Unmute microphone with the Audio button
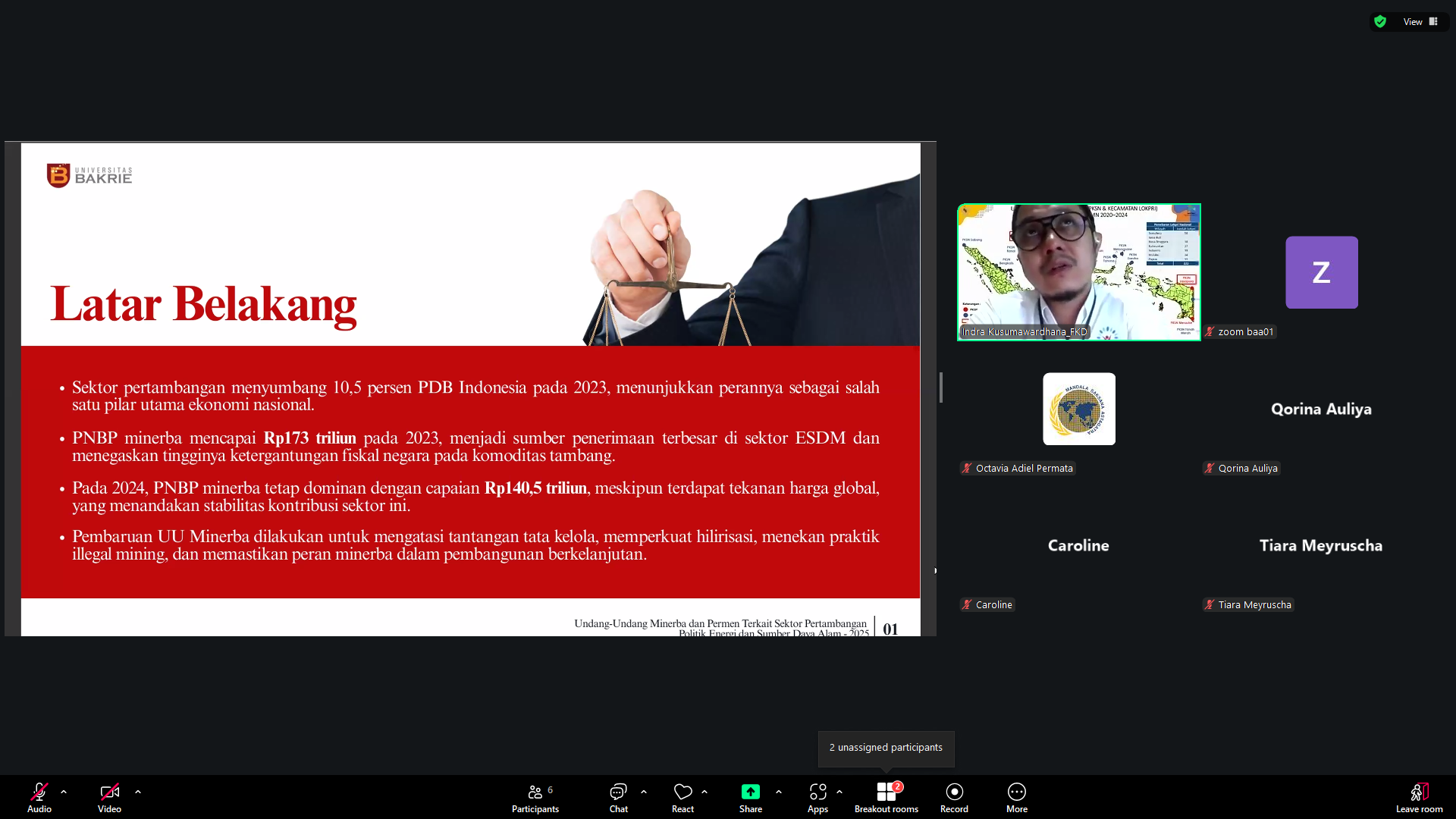Image resolution: width=1456 pixels, height=819 pixels. coord(39,797)
